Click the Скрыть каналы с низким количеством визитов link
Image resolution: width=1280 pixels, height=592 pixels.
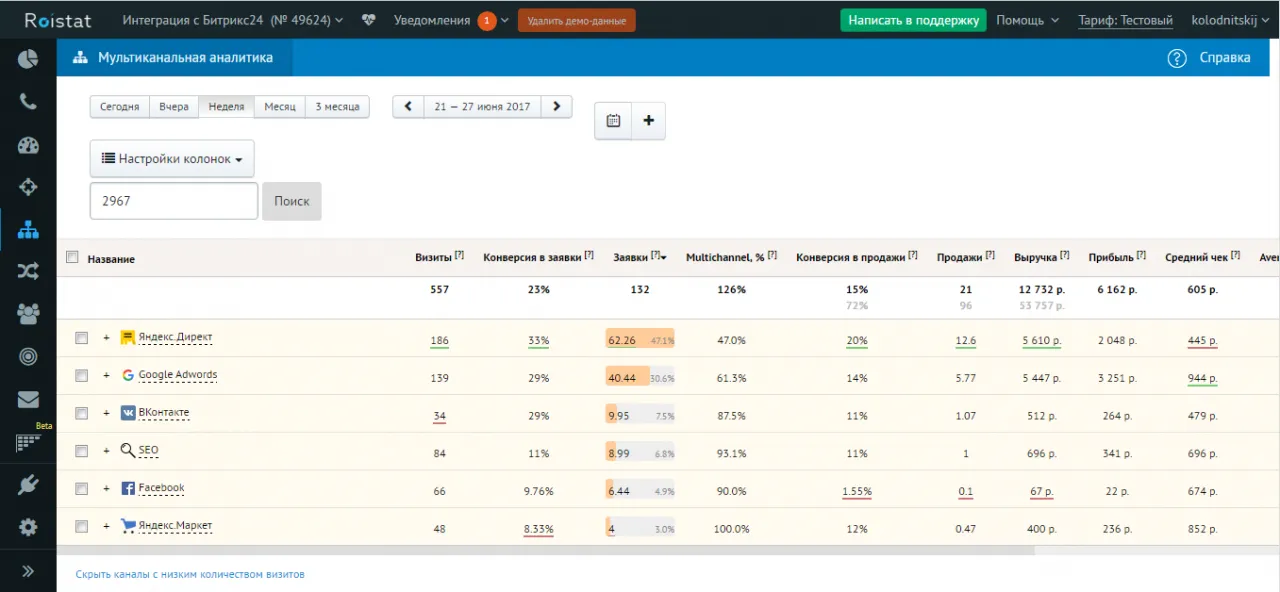190,575
